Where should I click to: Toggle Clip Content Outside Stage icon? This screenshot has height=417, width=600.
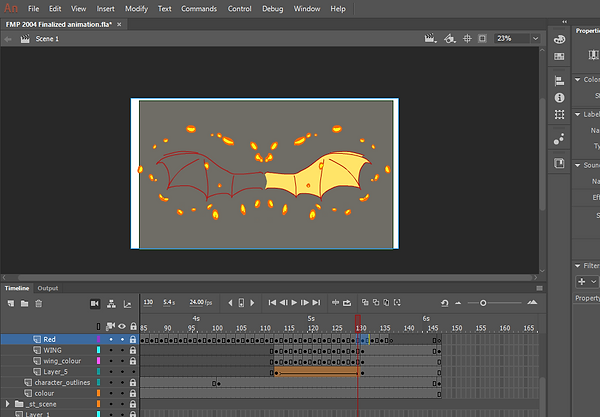[482, 38]
